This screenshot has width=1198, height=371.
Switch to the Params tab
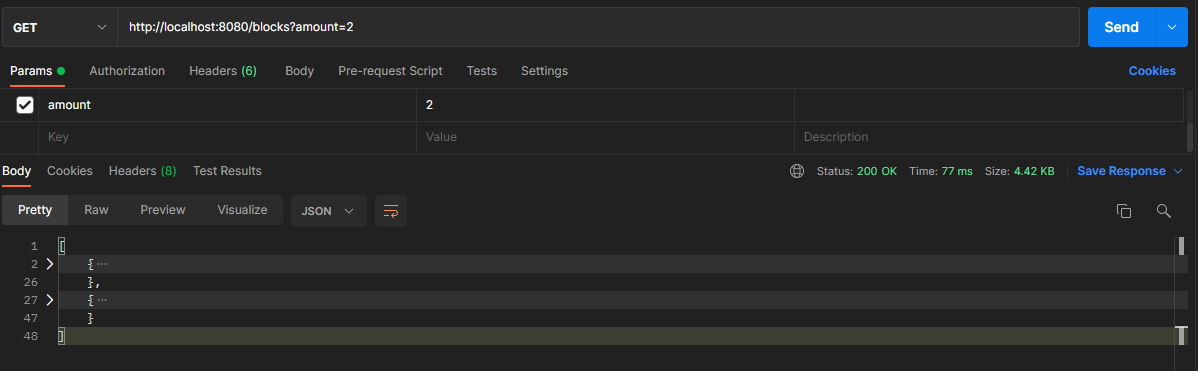pos(37,71)
